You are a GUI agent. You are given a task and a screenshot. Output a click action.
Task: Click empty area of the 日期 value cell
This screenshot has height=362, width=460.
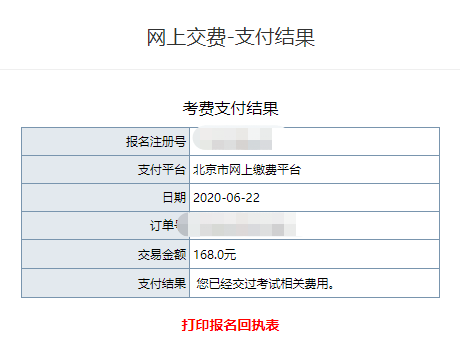pyautogui.click(x=350, y=198)
